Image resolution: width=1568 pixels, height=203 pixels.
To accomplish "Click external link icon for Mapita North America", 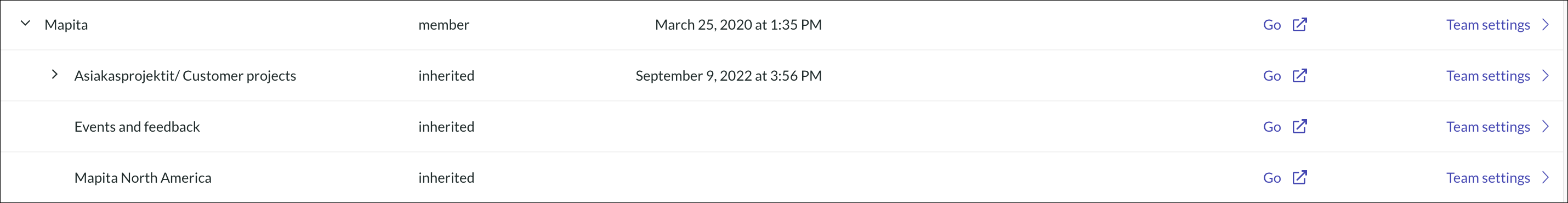I will [x=1299, y=177].
